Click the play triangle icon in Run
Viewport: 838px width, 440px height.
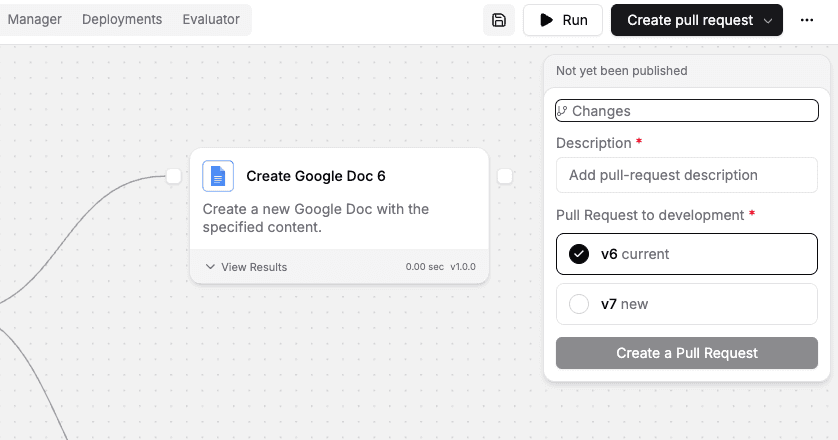[x=546, y=20]
